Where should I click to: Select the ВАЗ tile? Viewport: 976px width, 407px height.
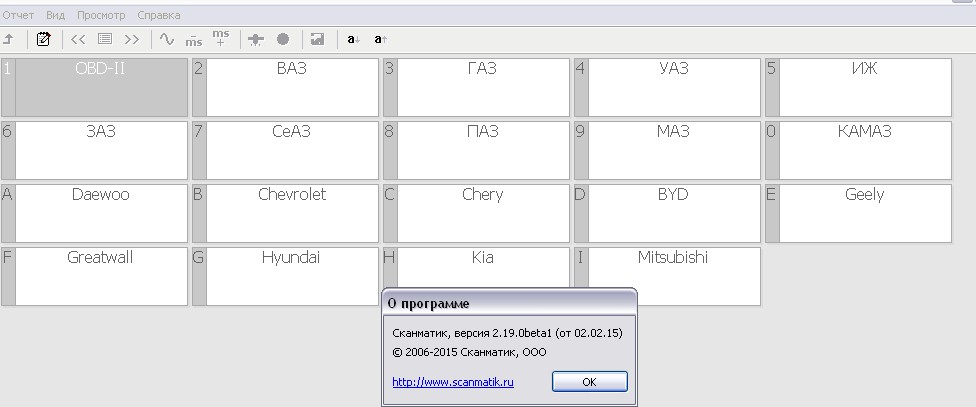286,87
